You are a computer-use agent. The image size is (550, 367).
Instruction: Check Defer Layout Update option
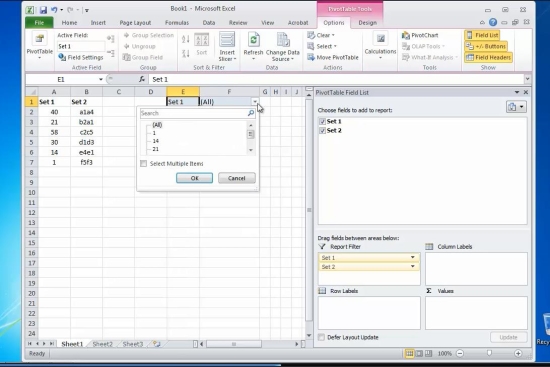point(321,337)
